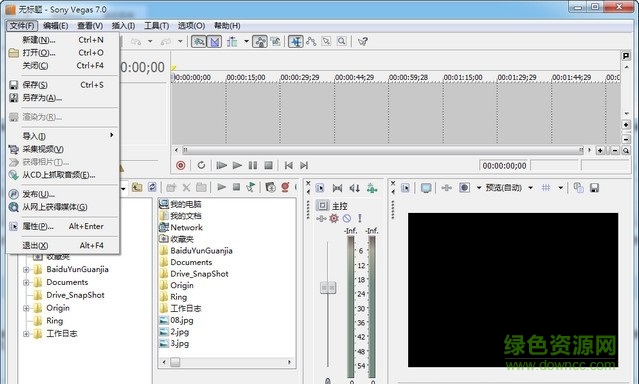Open the redo history dropdown arrow
This screenshot has width=639, height=384.
pyautogui.click(x=180, y=42)
